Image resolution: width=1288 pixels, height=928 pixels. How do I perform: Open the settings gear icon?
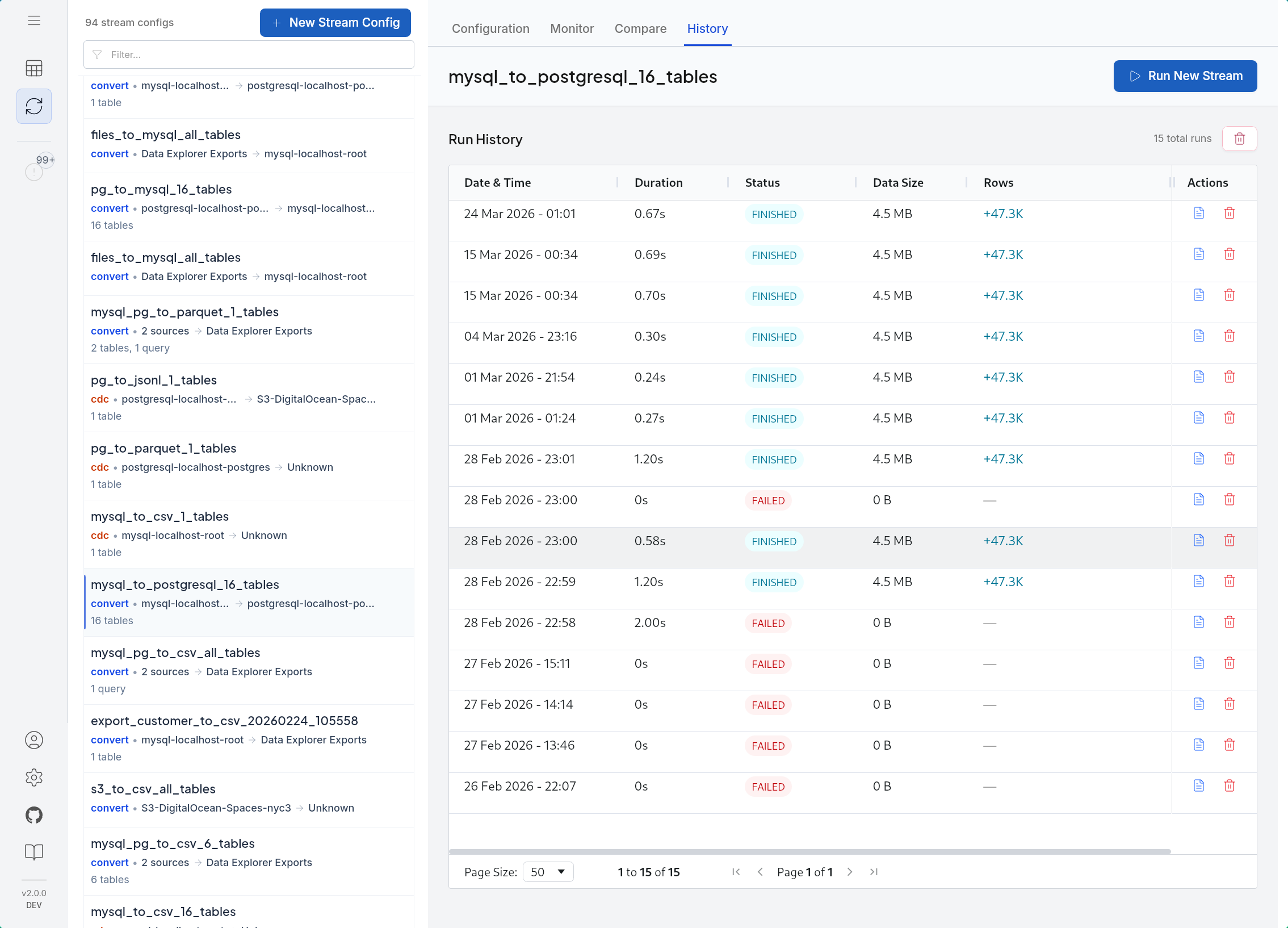click(x=34, y=777)
